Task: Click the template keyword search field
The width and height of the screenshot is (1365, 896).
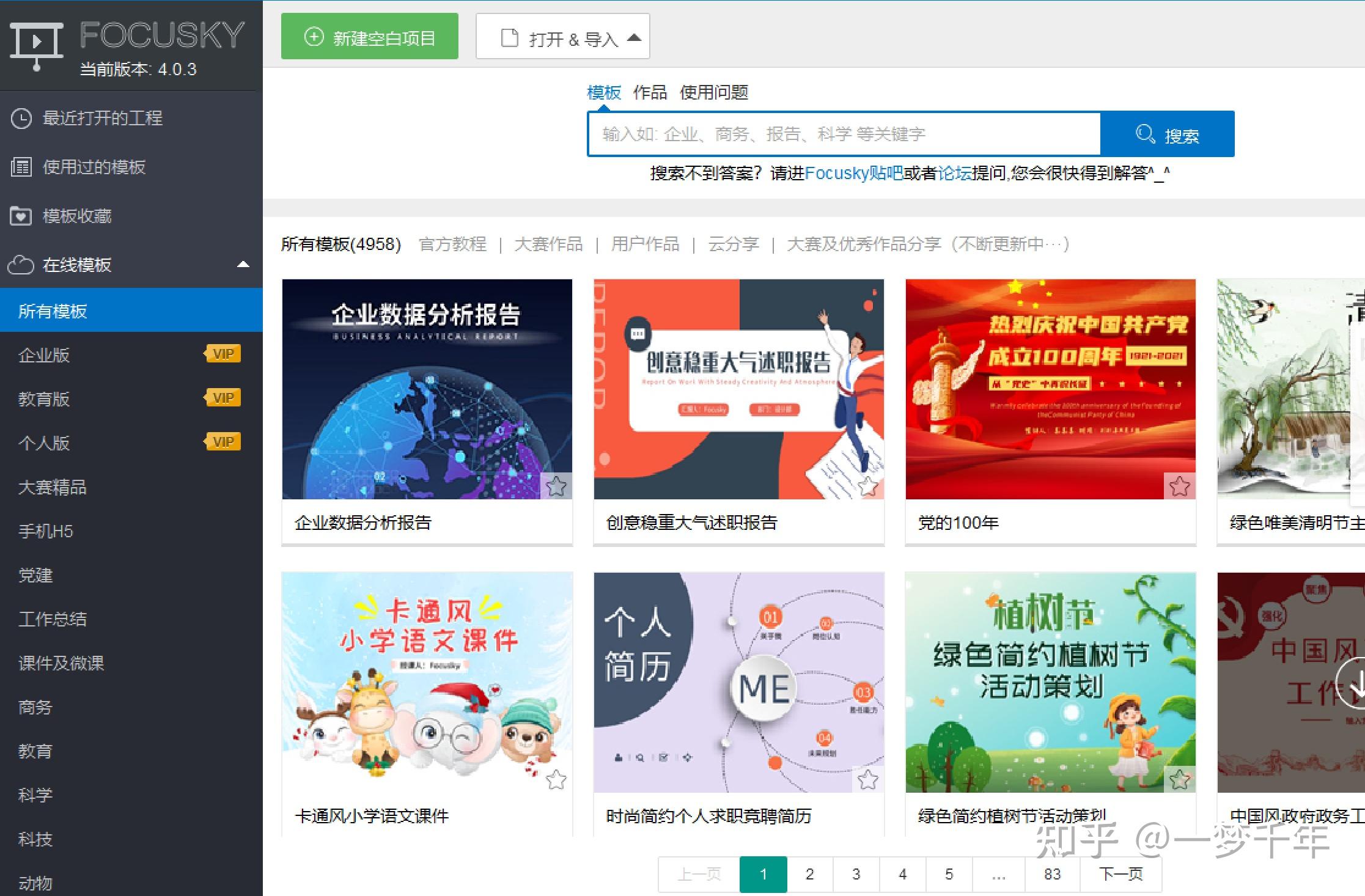Action: click(844, 134)
